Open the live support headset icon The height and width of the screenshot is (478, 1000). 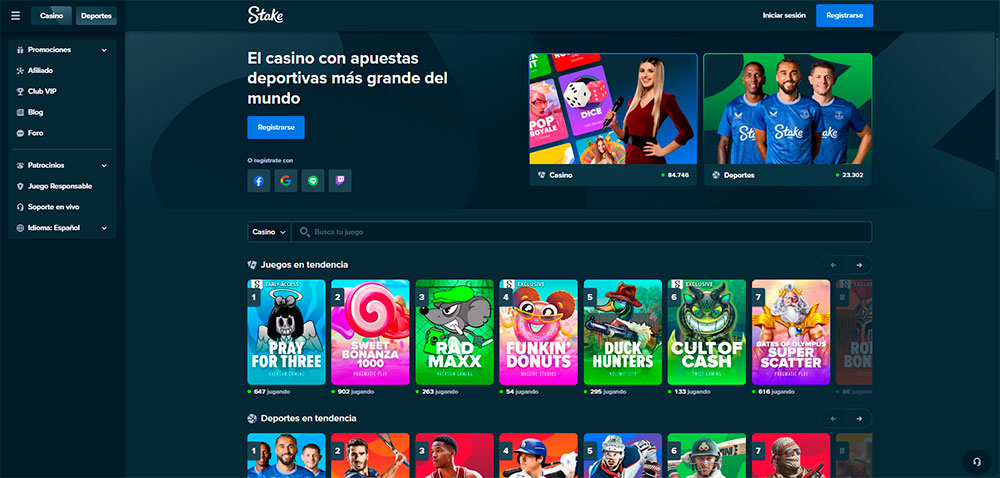coord(976,461)
